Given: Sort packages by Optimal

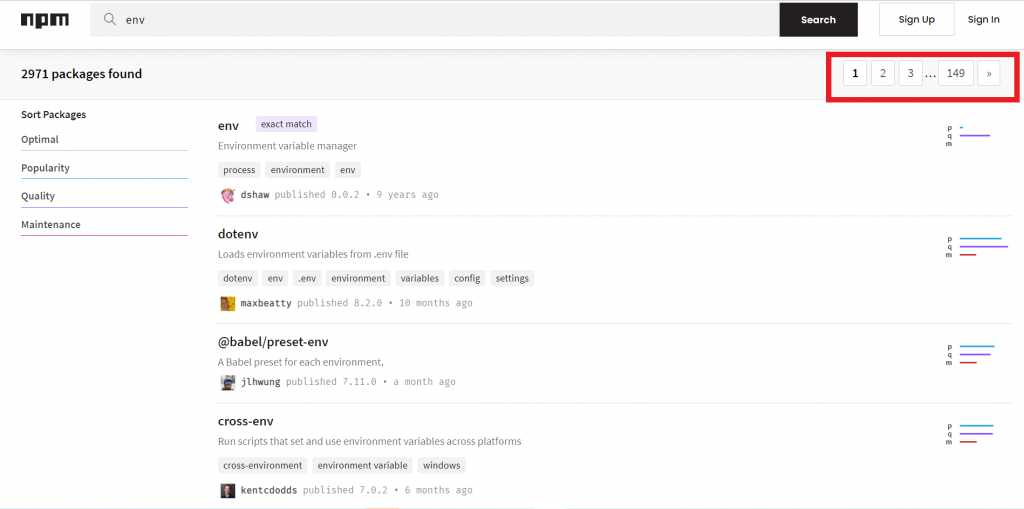Looking at the screenshot, I should coord(104,140).
